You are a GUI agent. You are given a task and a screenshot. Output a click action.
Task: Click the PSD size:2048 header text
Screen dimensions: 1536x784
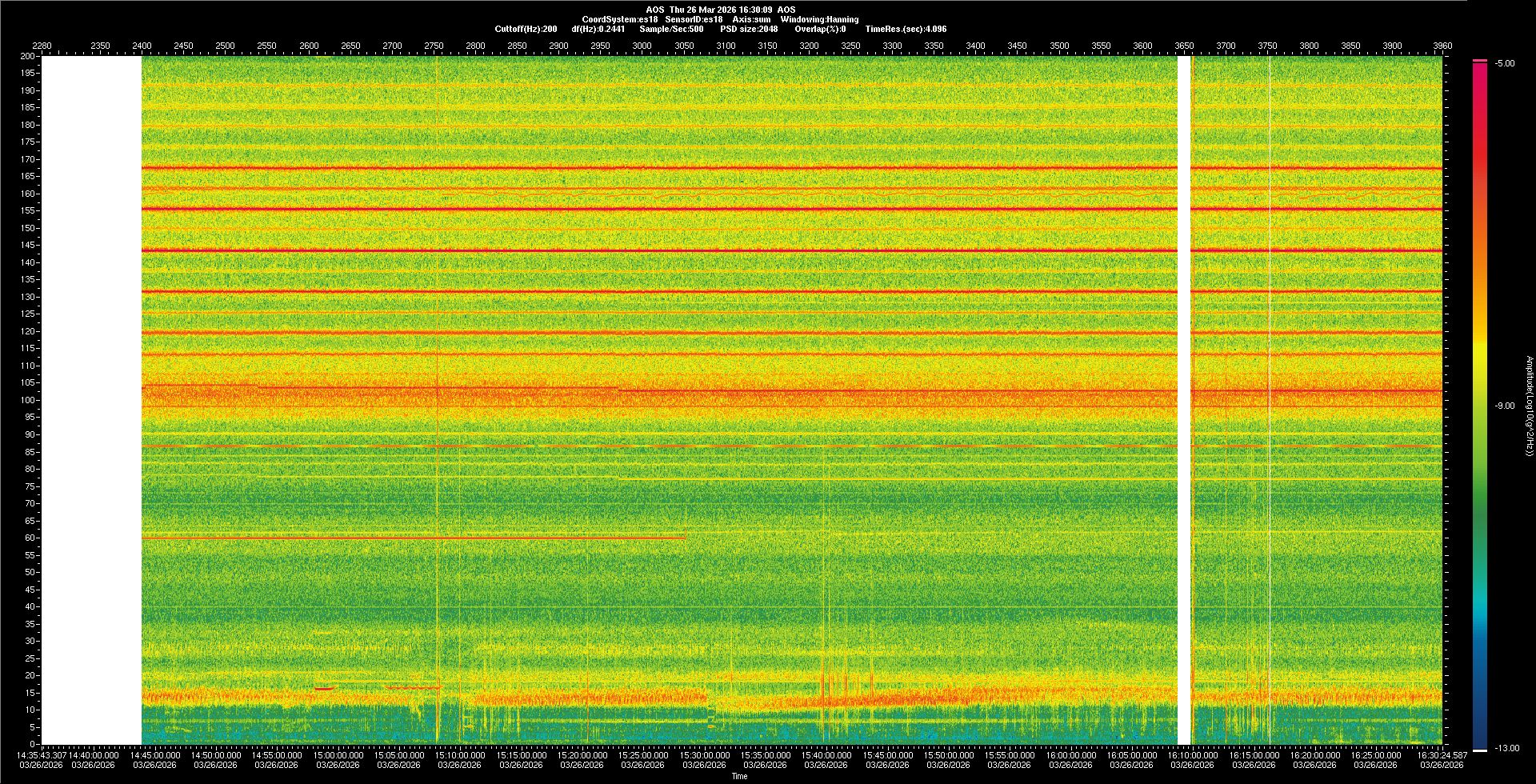749,29
